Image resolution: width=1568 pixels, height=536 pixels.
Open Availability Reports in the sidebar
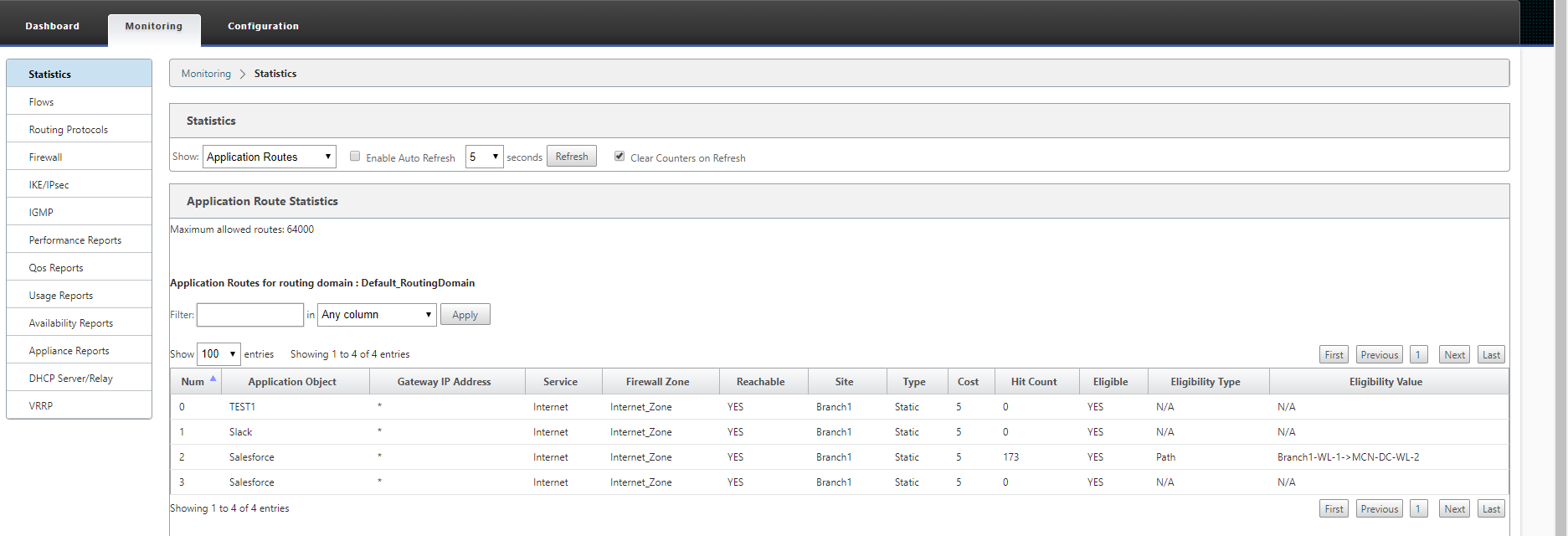[x=79, y=322]
